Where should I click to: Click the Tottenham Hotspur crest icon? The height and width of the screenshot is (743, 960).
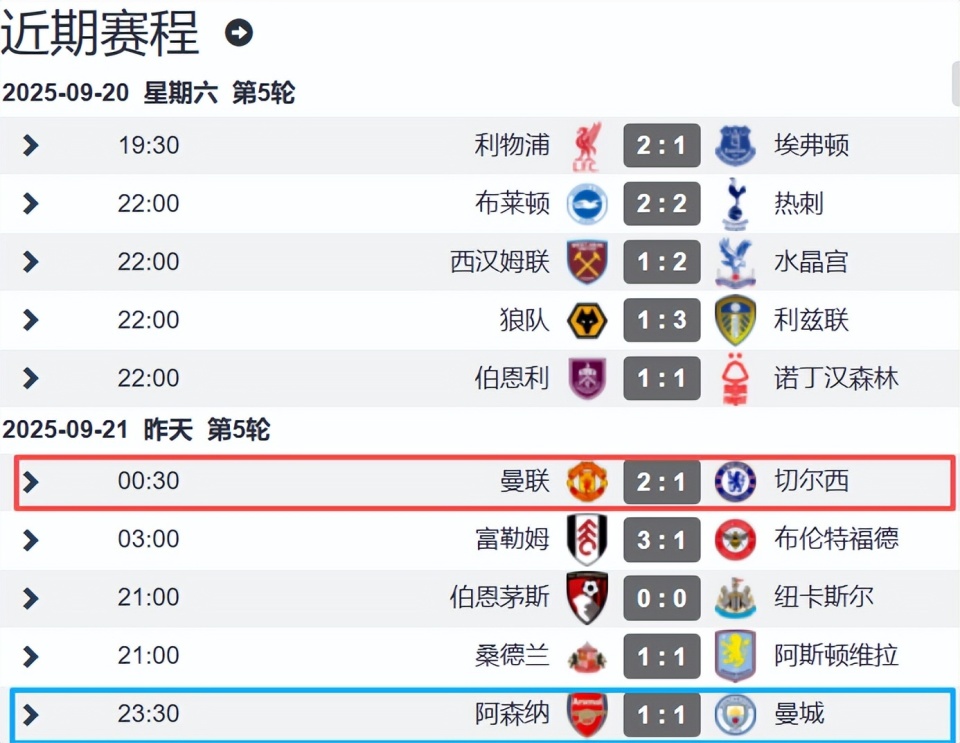click(x=736, y=203)
